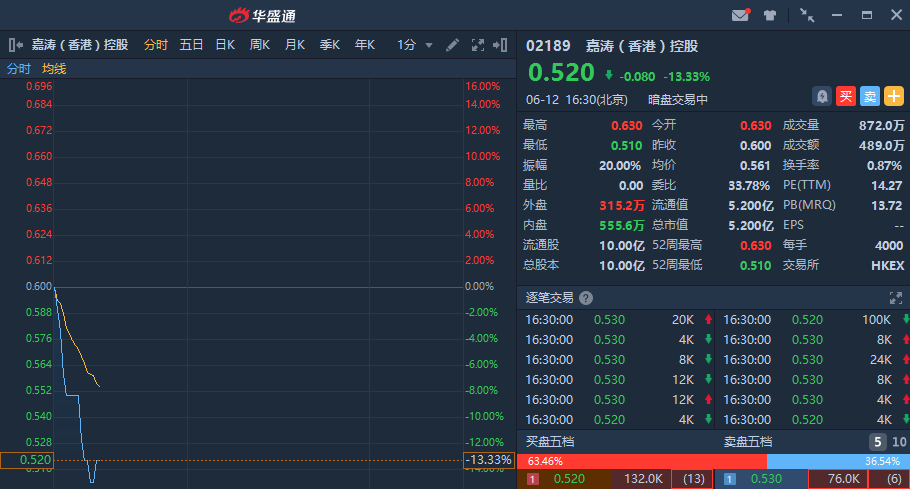This screenshot has height=489, width=910.
Task: Click the 内盘 555.6万 value
Action: [622, 226]
